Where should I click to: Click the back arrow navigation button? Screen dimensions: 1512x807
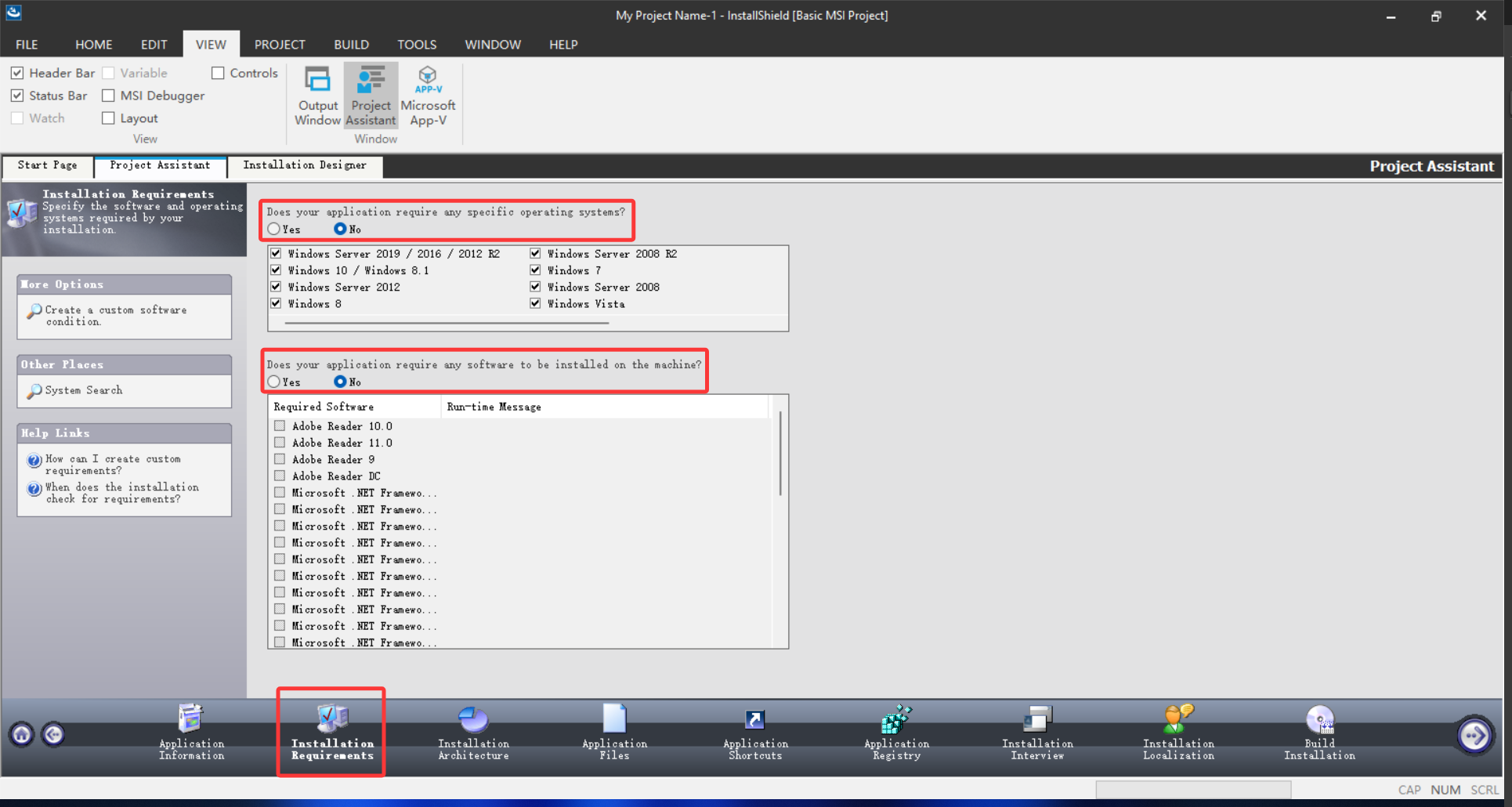tap(53, 734)
